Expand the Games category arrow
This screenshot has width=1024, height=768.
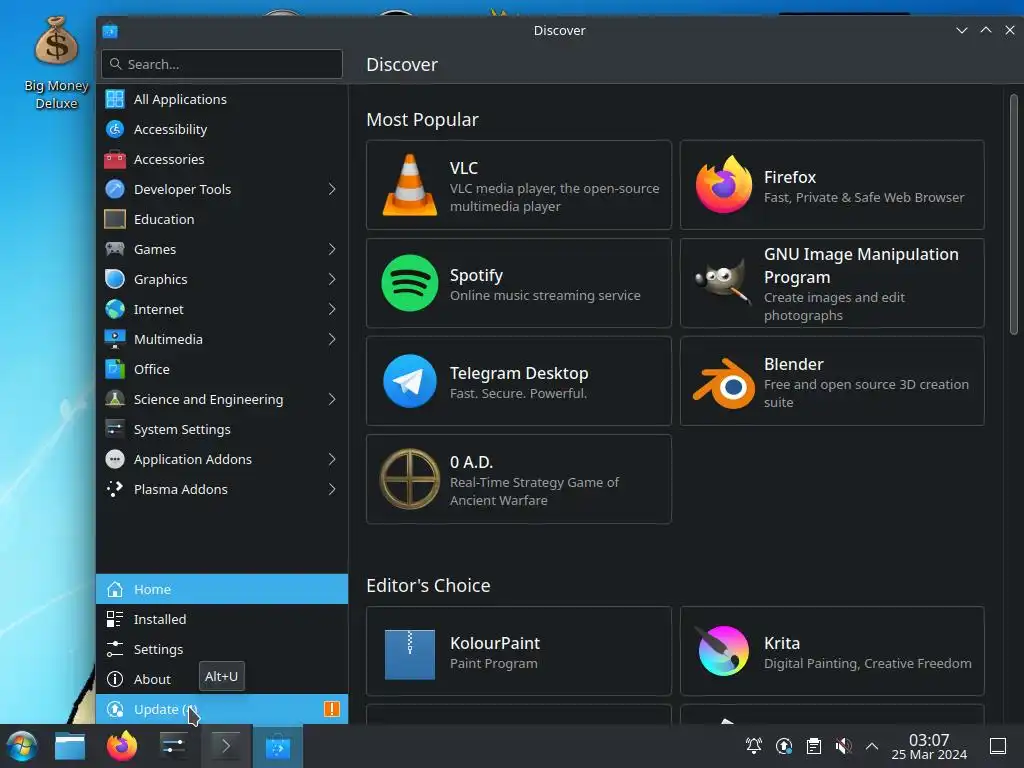click(x=332, y=249)
